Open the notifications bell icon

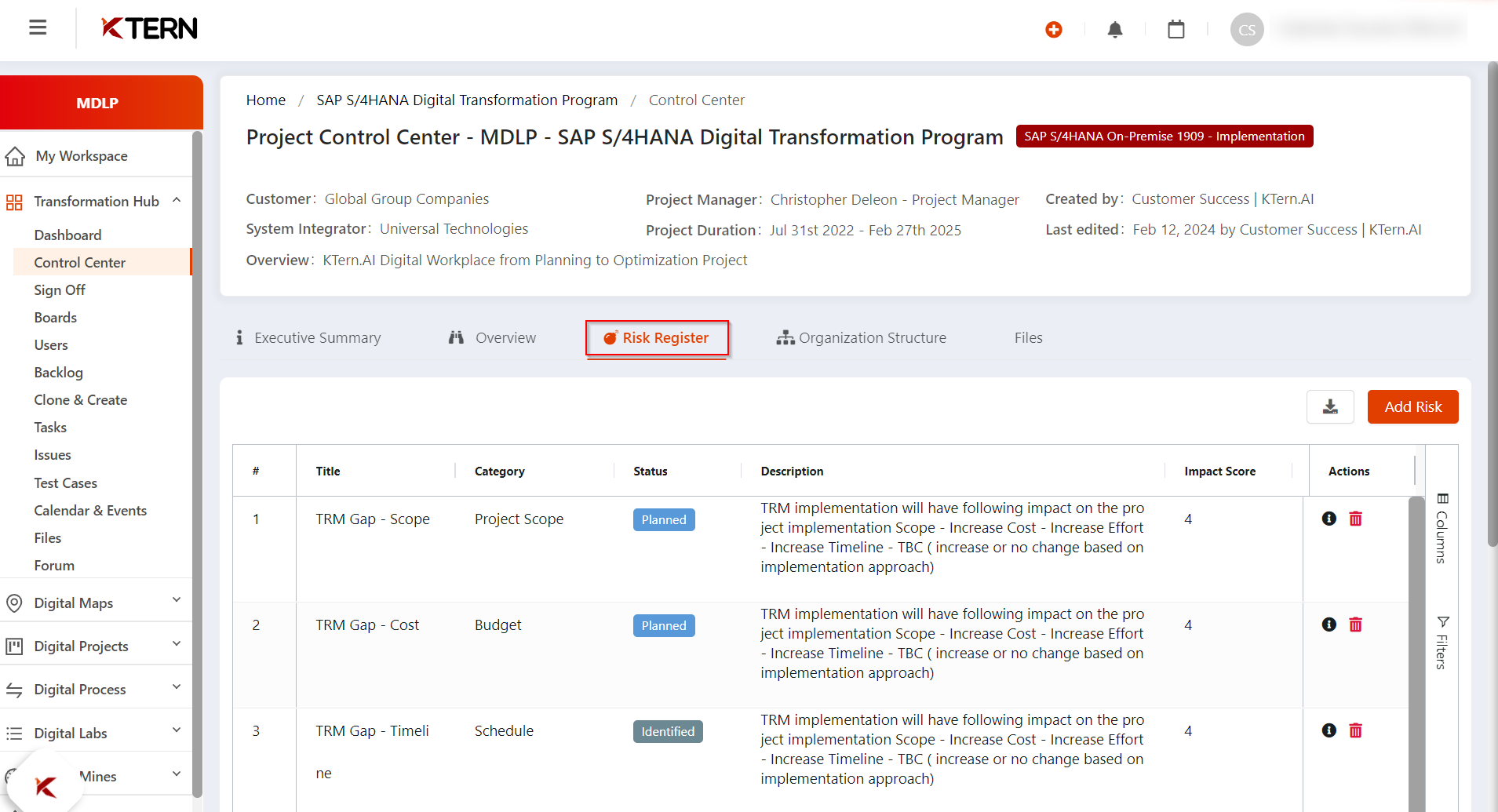coord(1115,30)
